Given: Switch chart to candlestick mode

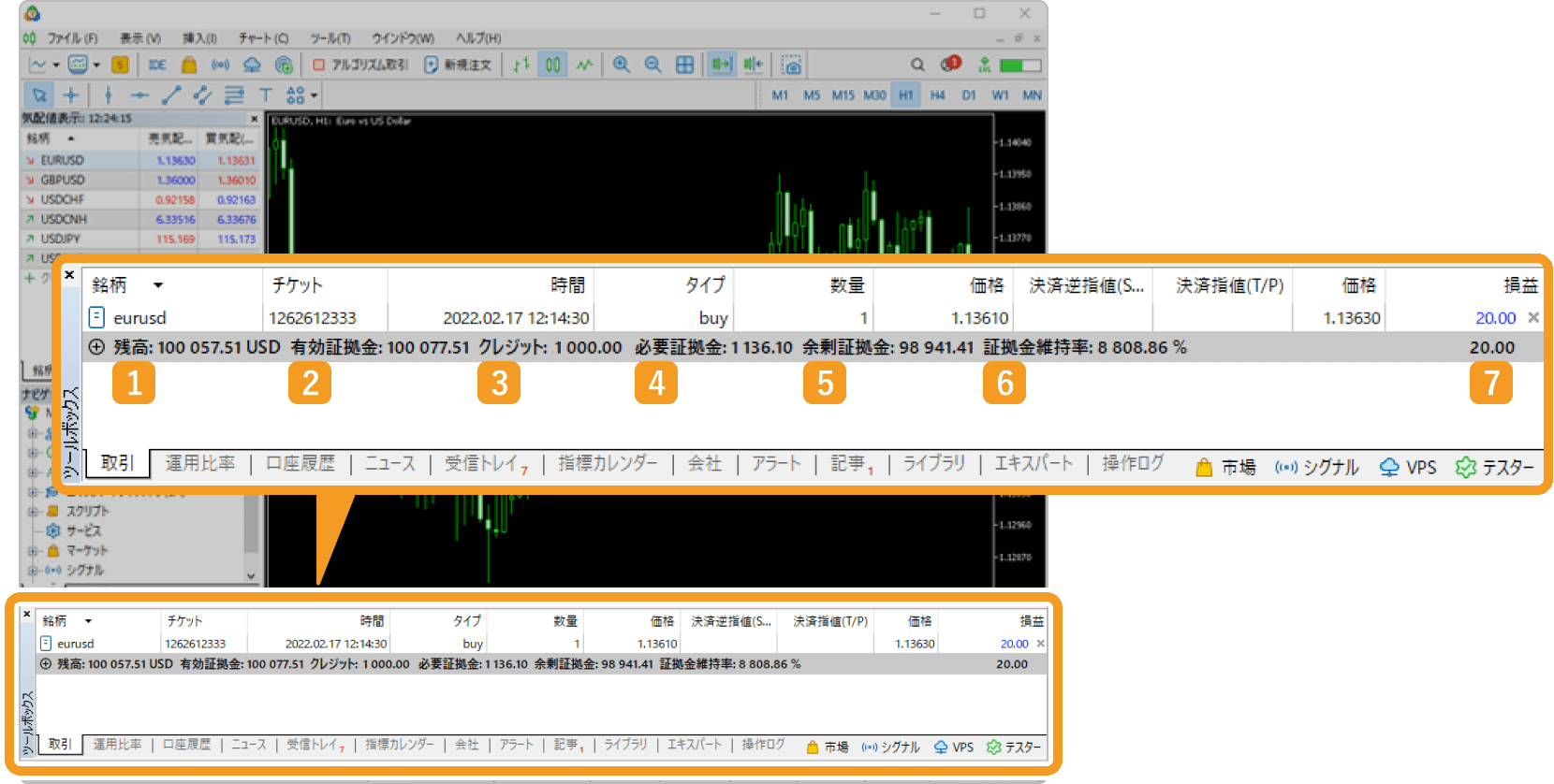Looking at the screenshot, I should [x=553, y=65].
